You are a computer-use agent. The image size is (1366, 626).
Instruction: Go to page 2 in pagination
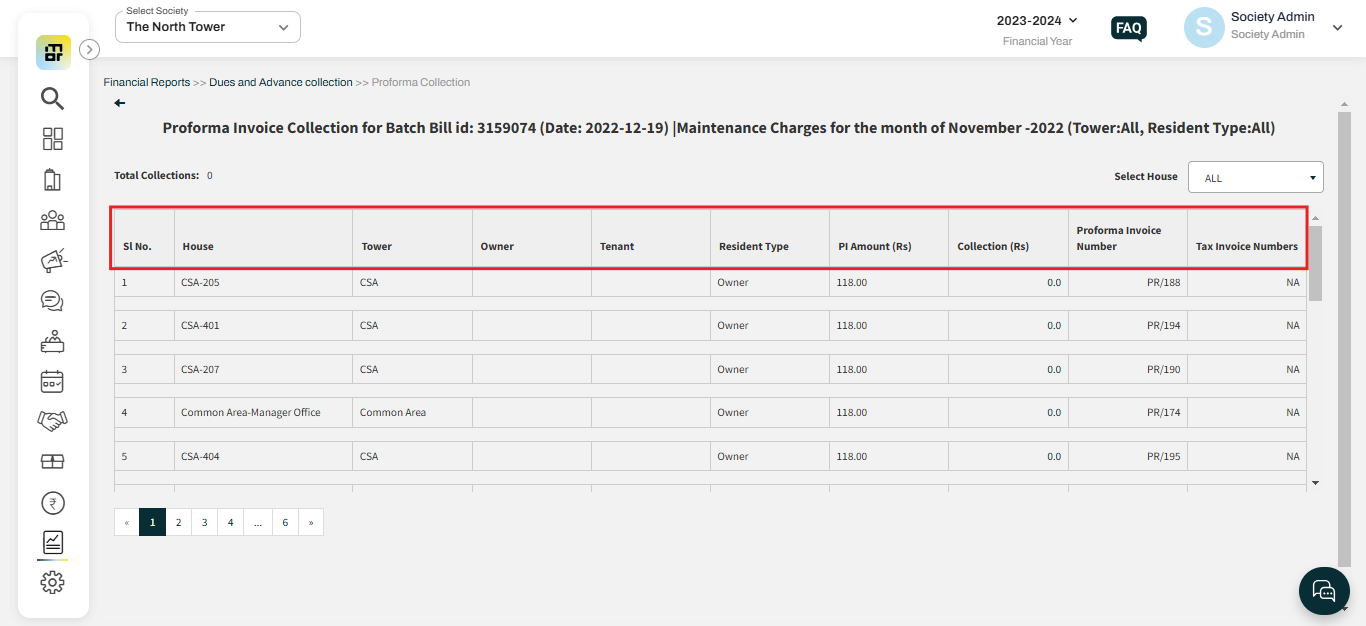[178, 522]
